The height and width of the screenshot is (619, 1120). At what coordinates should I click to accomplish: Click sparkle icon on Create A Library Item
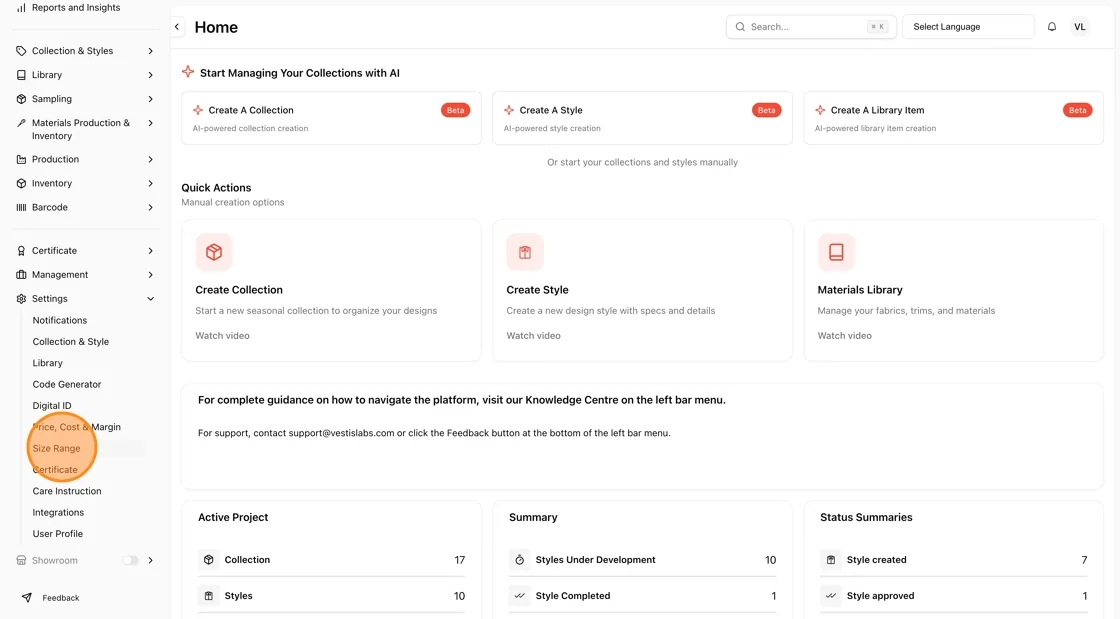point(820,110)
